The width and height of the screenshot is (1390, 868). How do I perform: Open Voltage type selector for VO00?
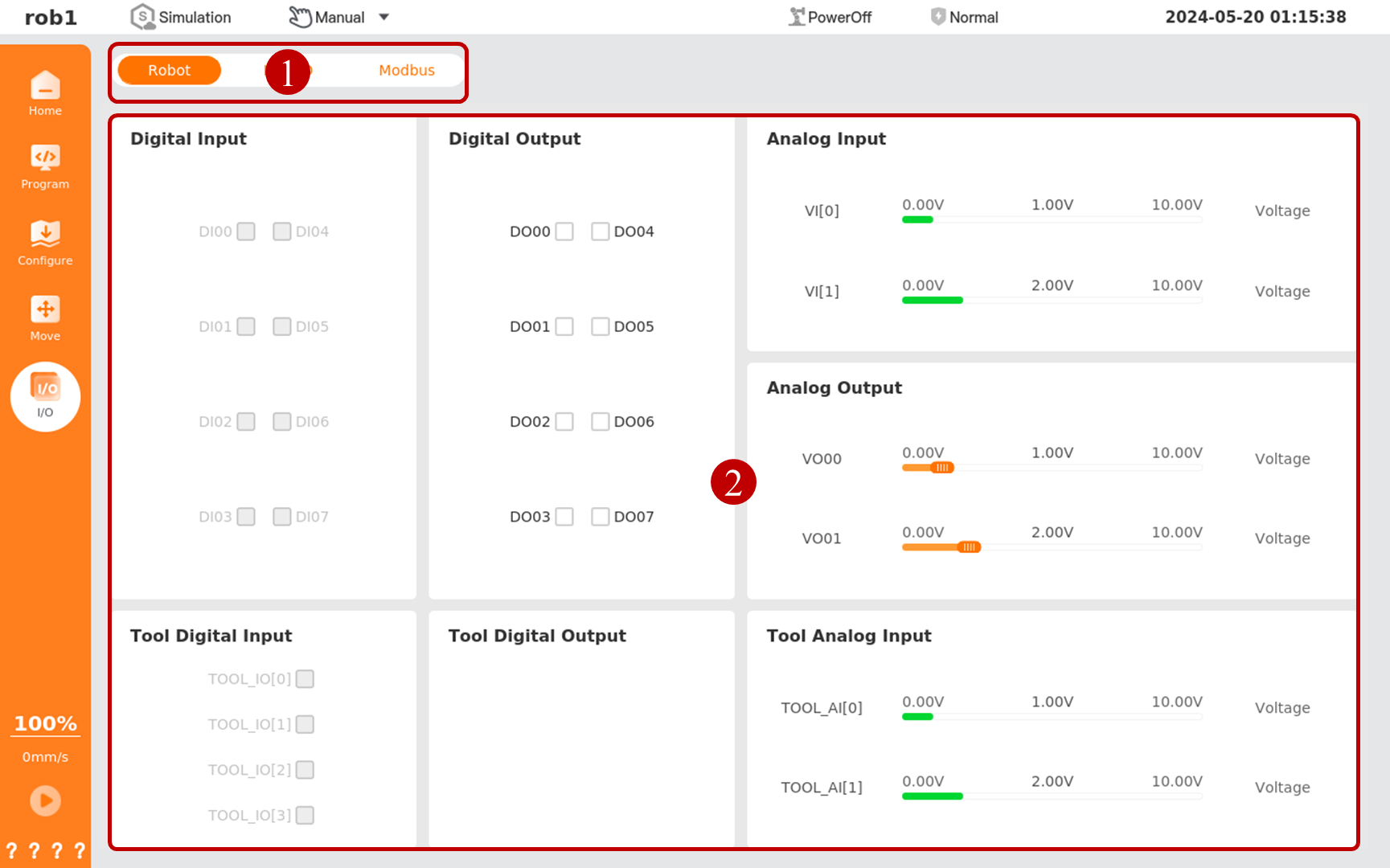click(x=1281, y=459)
